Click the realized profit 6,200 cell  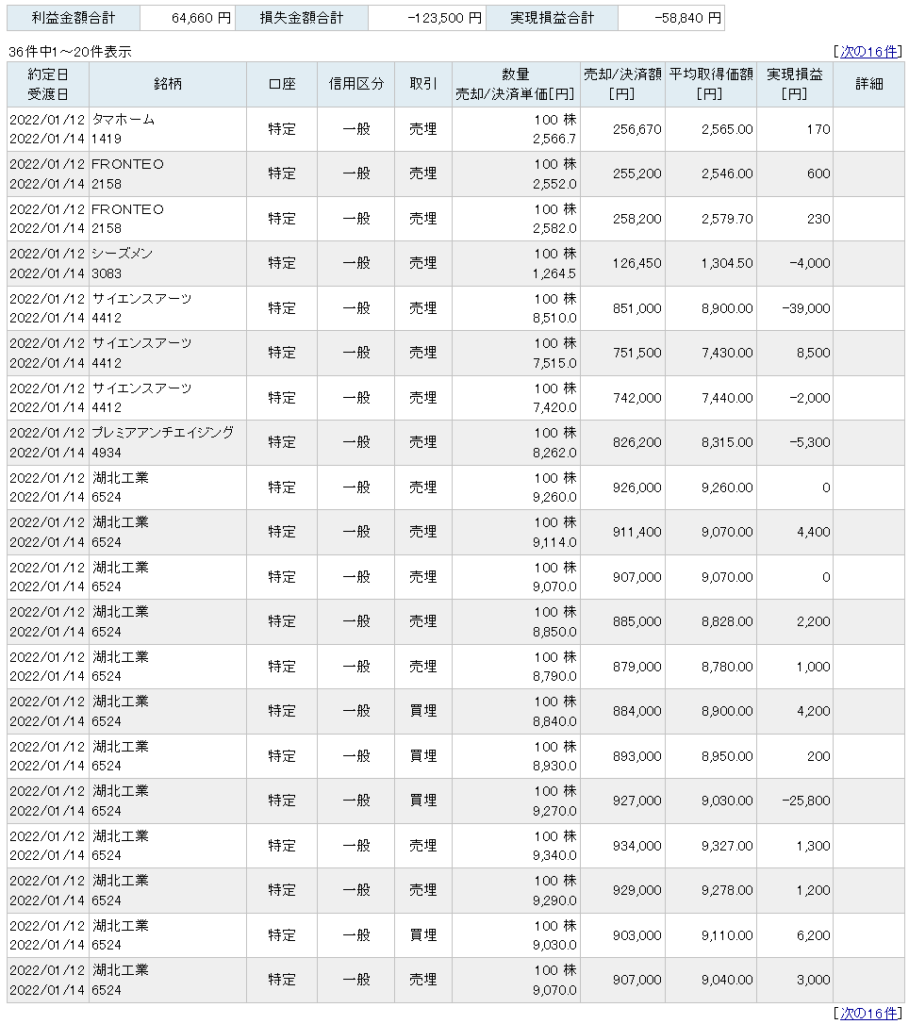coord(795,935)
